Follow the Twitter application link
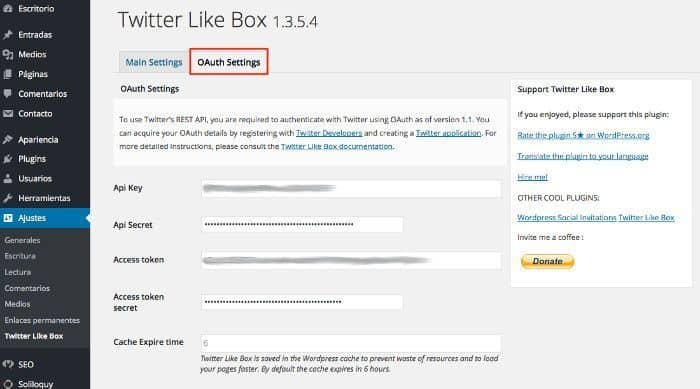The height and width of the screenshot is (389, 700). pos(448,133)
